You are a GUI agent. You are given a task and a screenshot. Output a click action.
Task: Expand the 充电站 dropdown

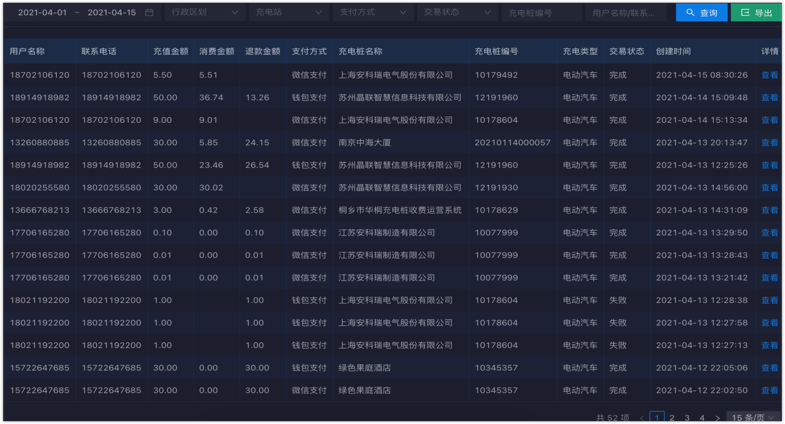[288, 12]
